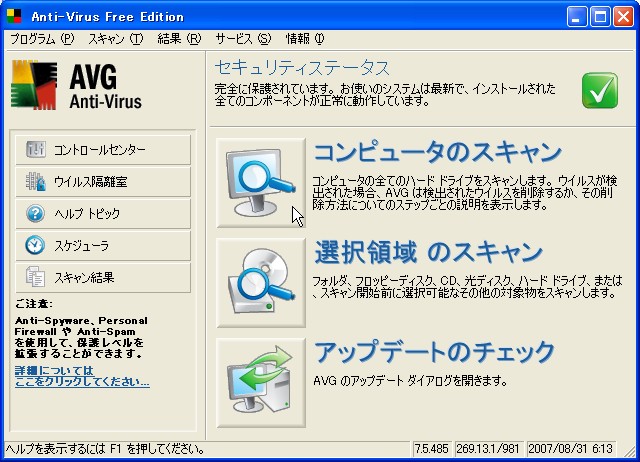Open the 結果 (R) menu
Screen dimensions: 640x462
[x=179, y=39]
